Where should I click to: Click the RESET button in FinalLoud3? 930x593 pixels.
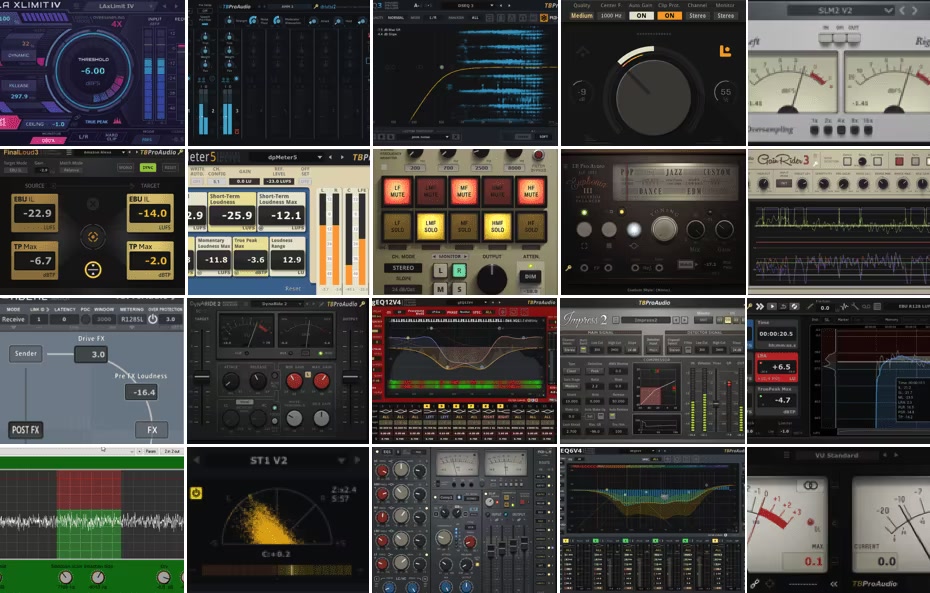pos(171,168)
